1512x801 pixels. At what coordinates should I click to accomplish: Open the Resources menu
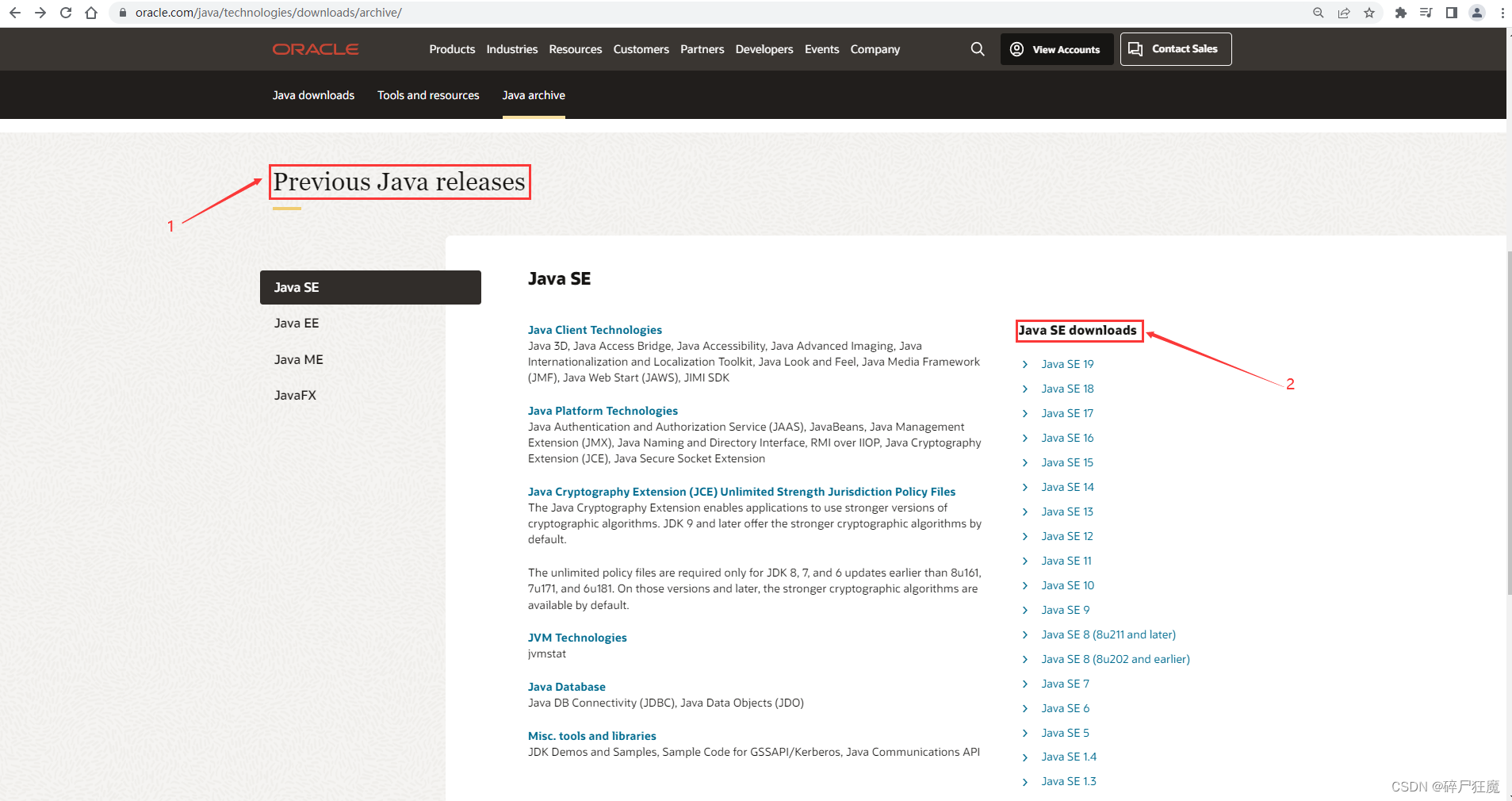coord(576,49)
